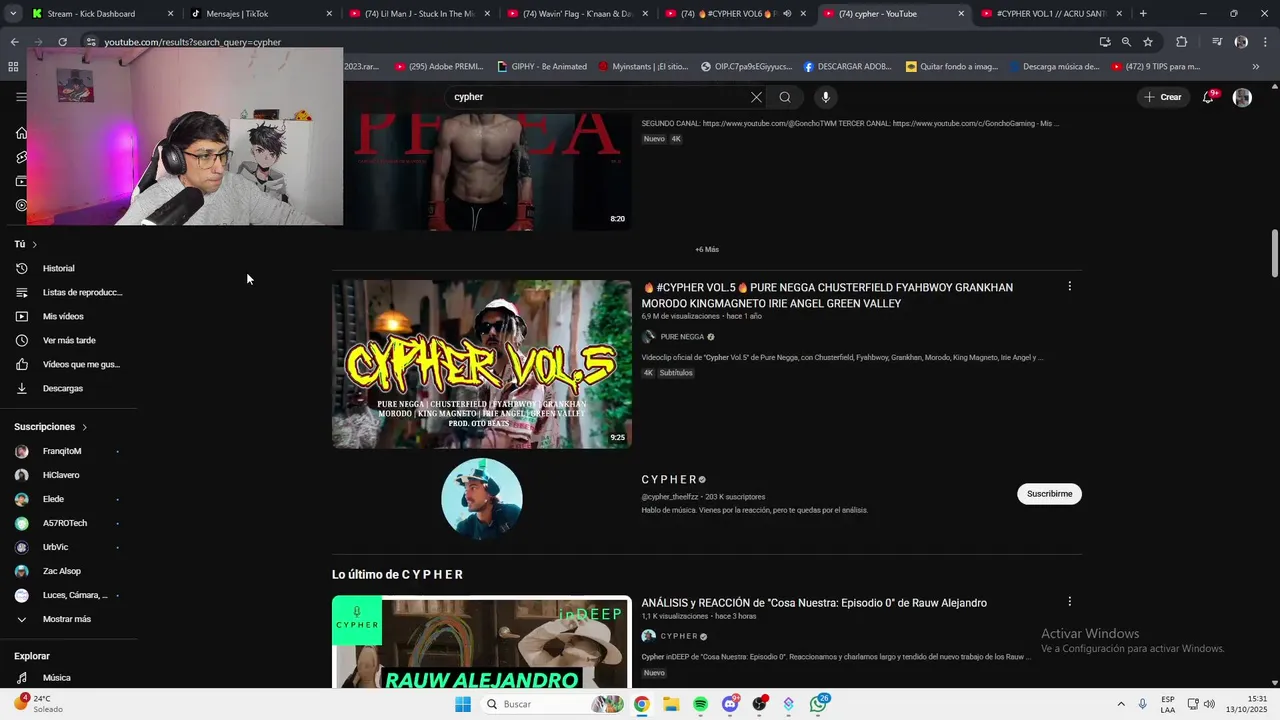Subscribe to C Y P H E R with Suscribirme

click(1049, 494)
